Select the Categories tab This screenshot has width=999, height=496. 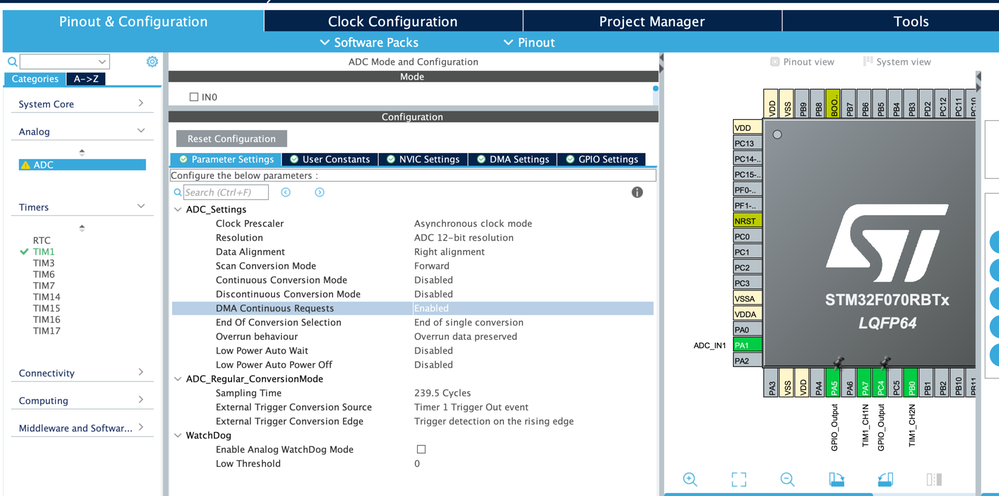34,79
